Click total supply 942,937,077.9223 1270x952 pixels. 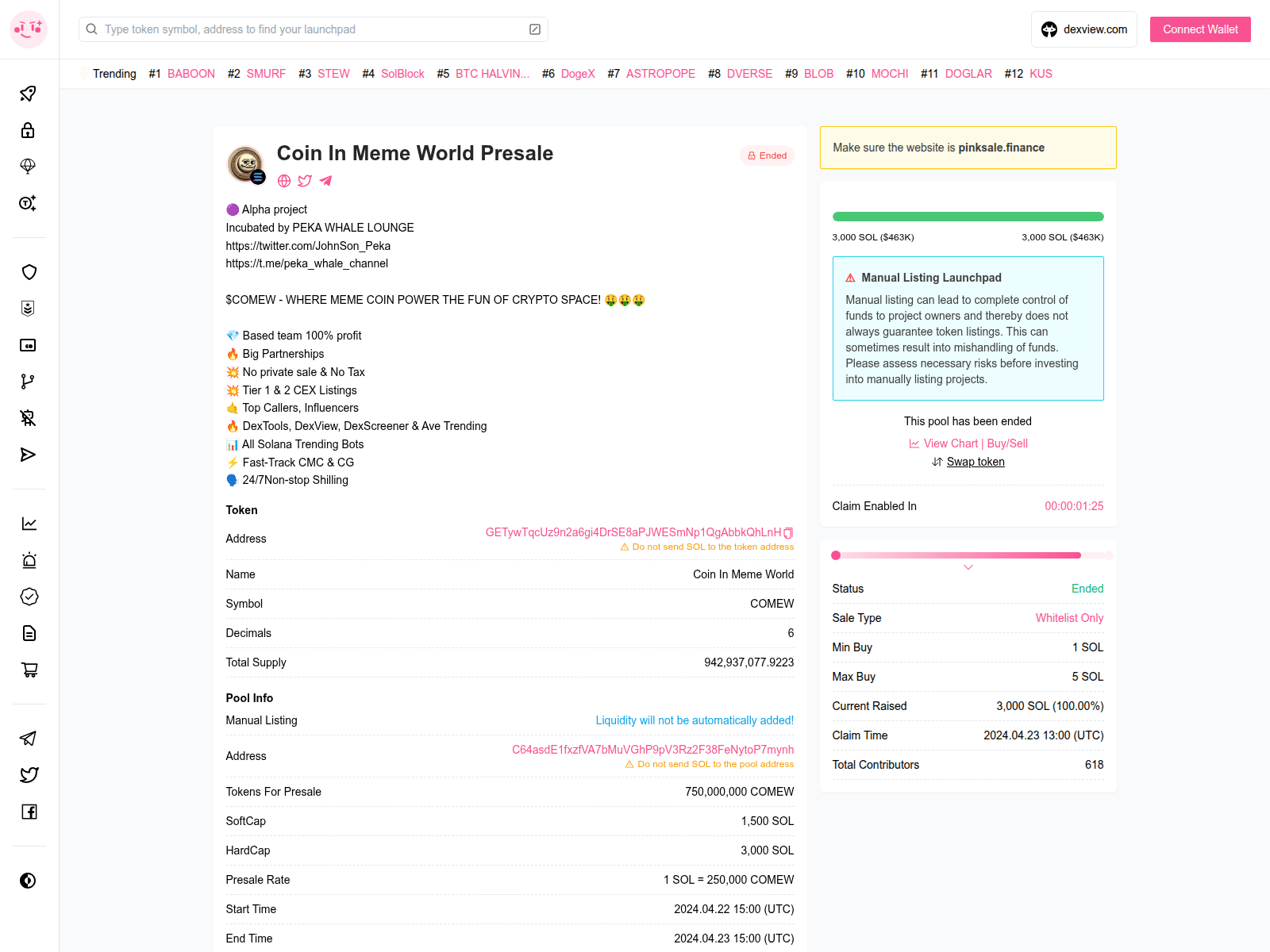(749, 662)
